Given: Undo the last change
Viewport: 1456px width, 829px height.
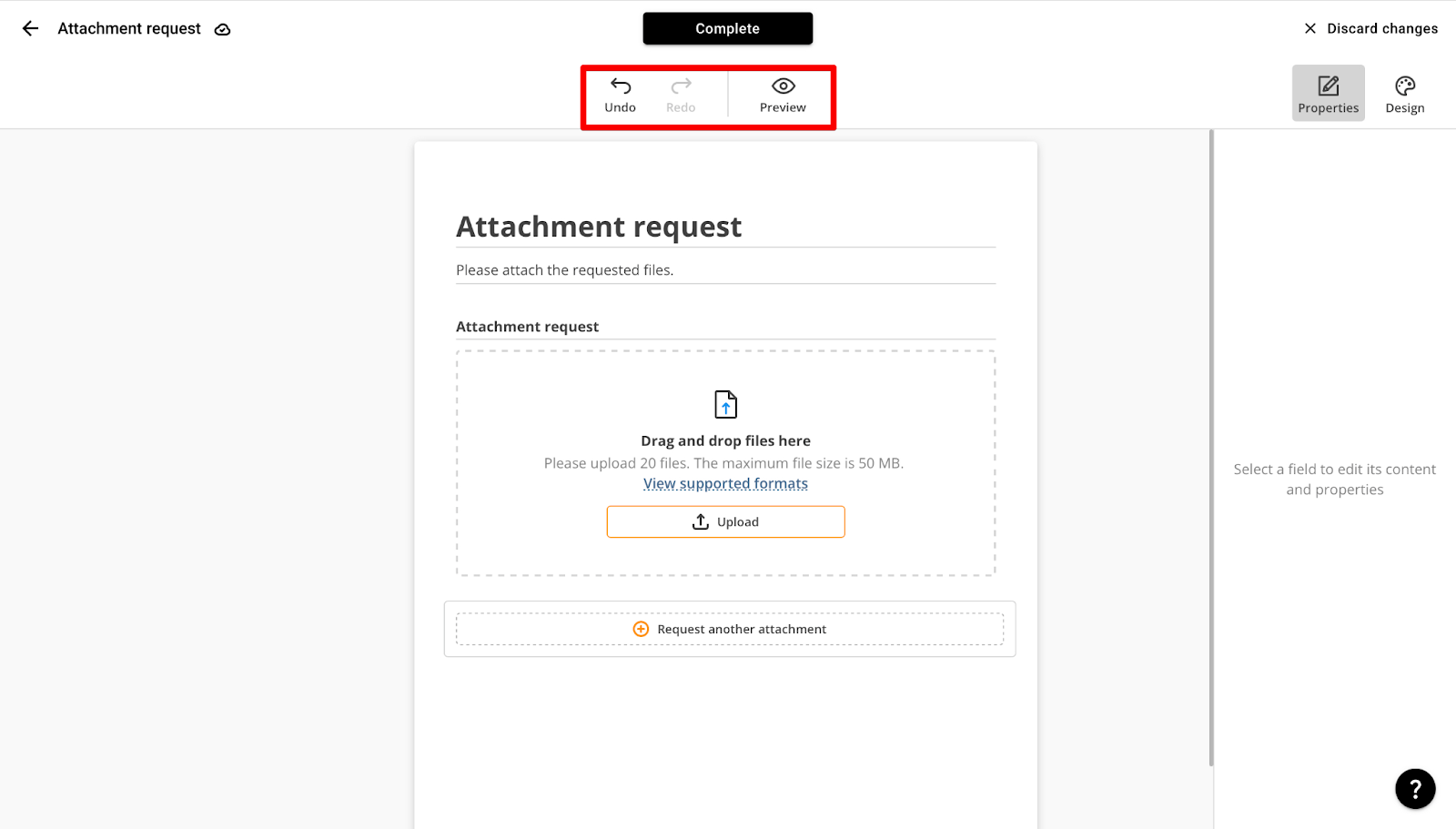Looking at the screenshot, I should (621, 94).
